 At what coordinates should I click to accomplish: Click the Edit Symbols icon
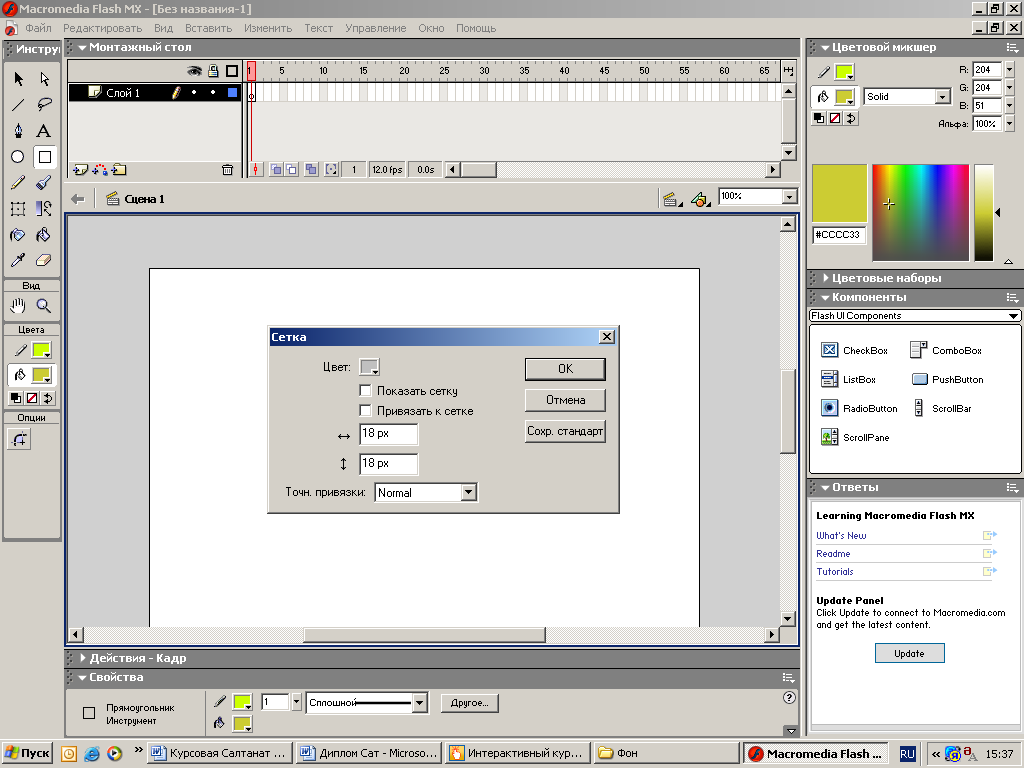tap(700, 199)
